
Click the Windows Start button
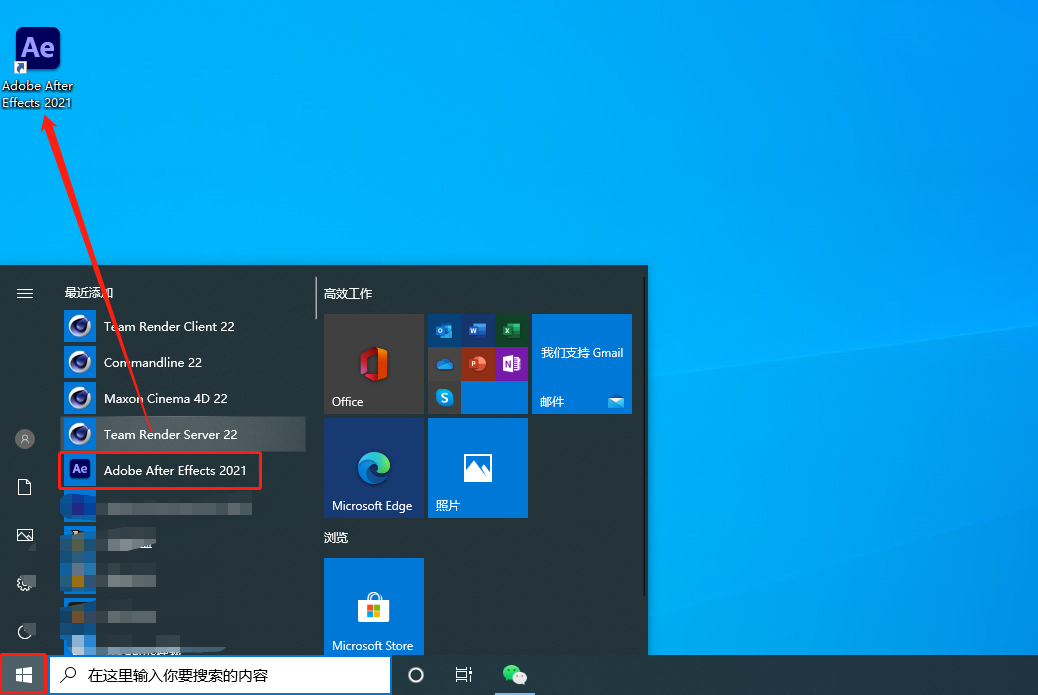coord(24,675)
